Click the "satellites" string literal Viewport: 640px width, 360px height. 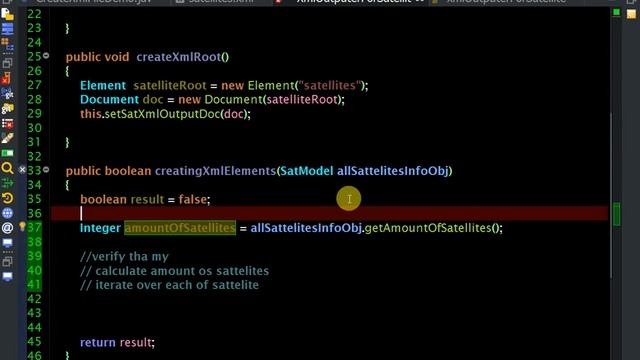click(330, 85)
